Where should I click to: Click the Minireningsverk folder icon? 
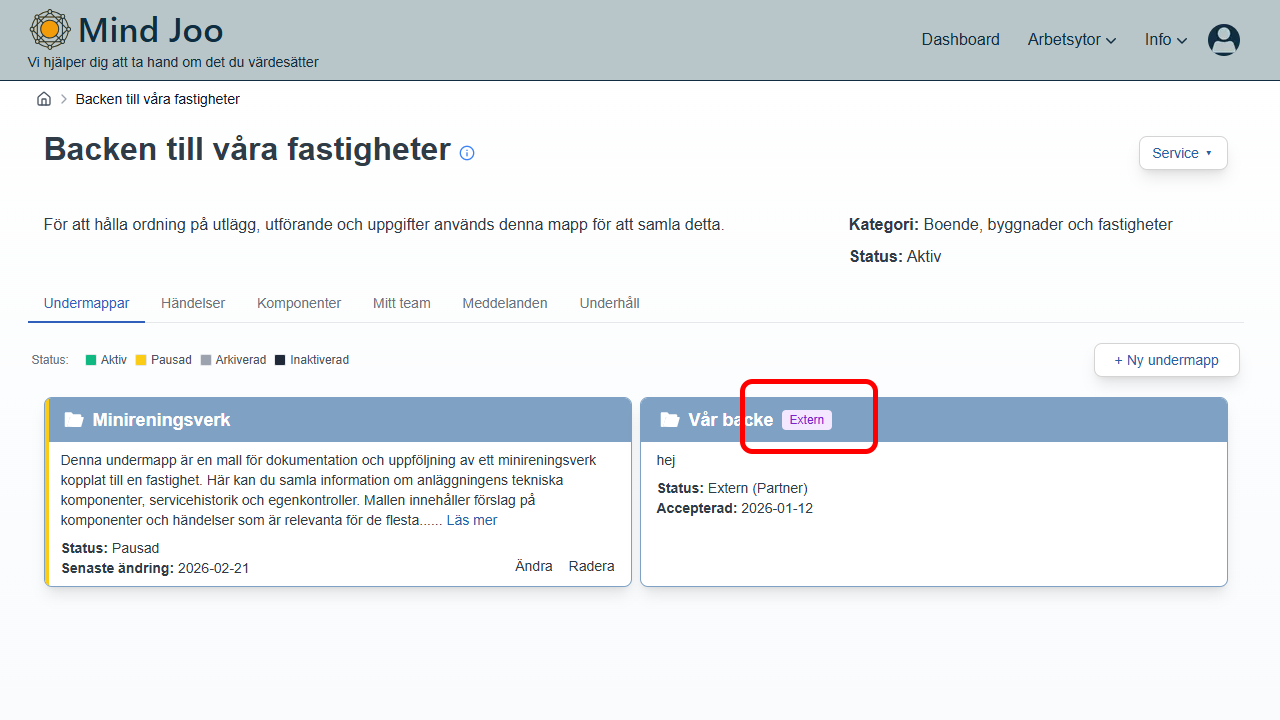[x=74, y=420]
